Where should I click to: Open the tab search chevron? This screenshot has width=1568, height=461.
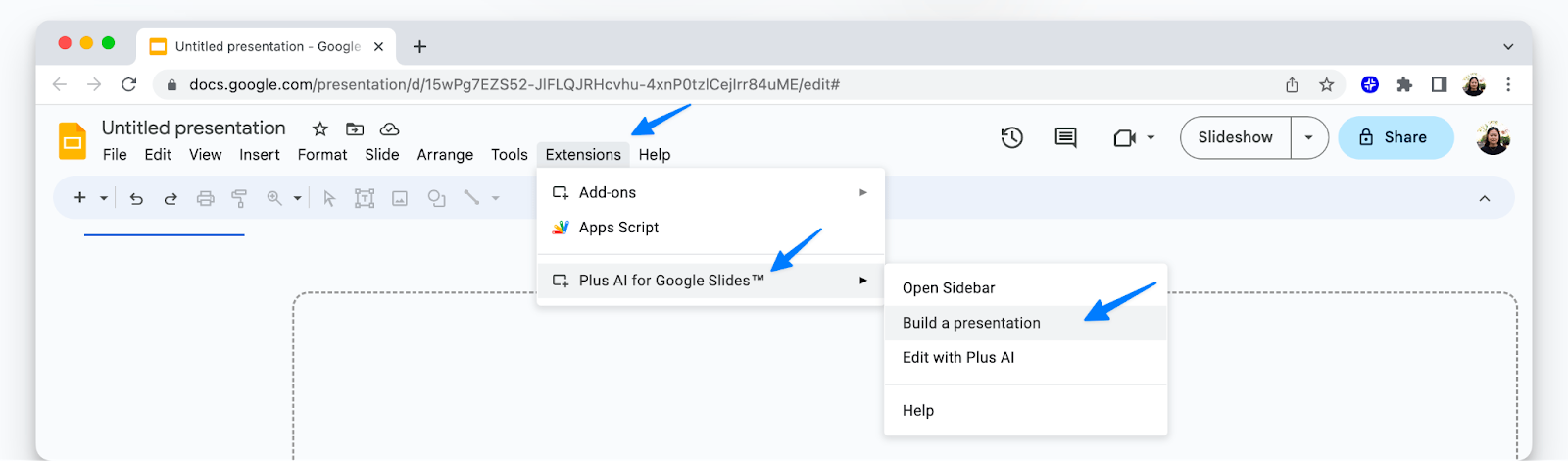coord(1508,46)
